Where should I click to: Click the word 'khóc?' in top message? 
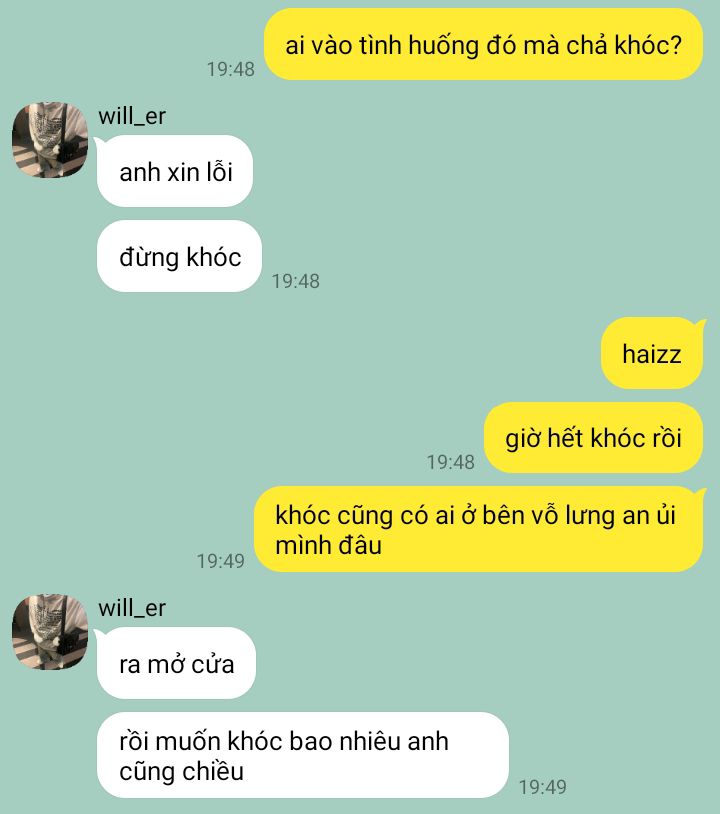[x=648, y=45]
